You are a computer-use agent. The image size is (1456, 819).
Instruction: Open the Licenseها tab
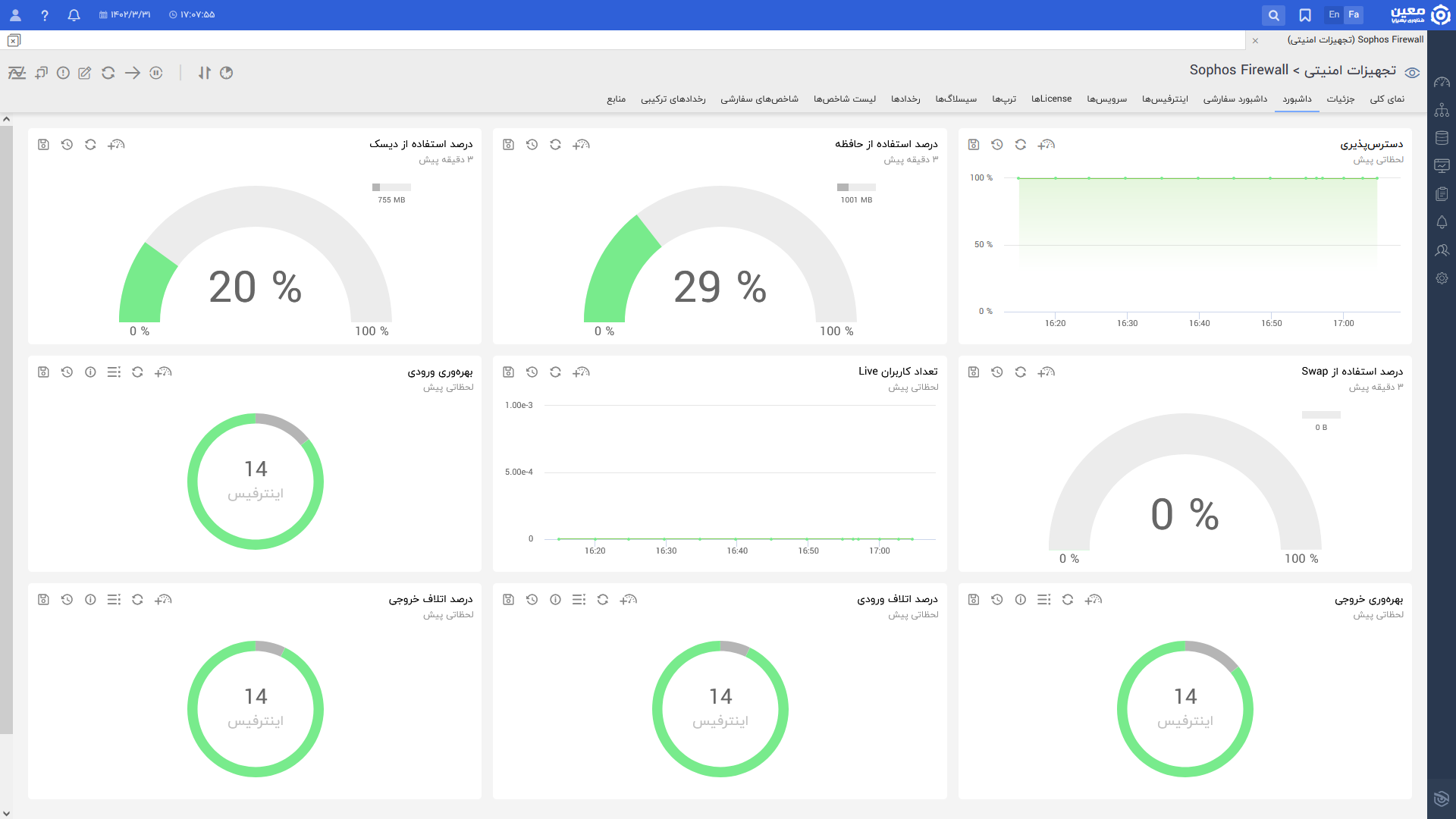pos(1051,99)
